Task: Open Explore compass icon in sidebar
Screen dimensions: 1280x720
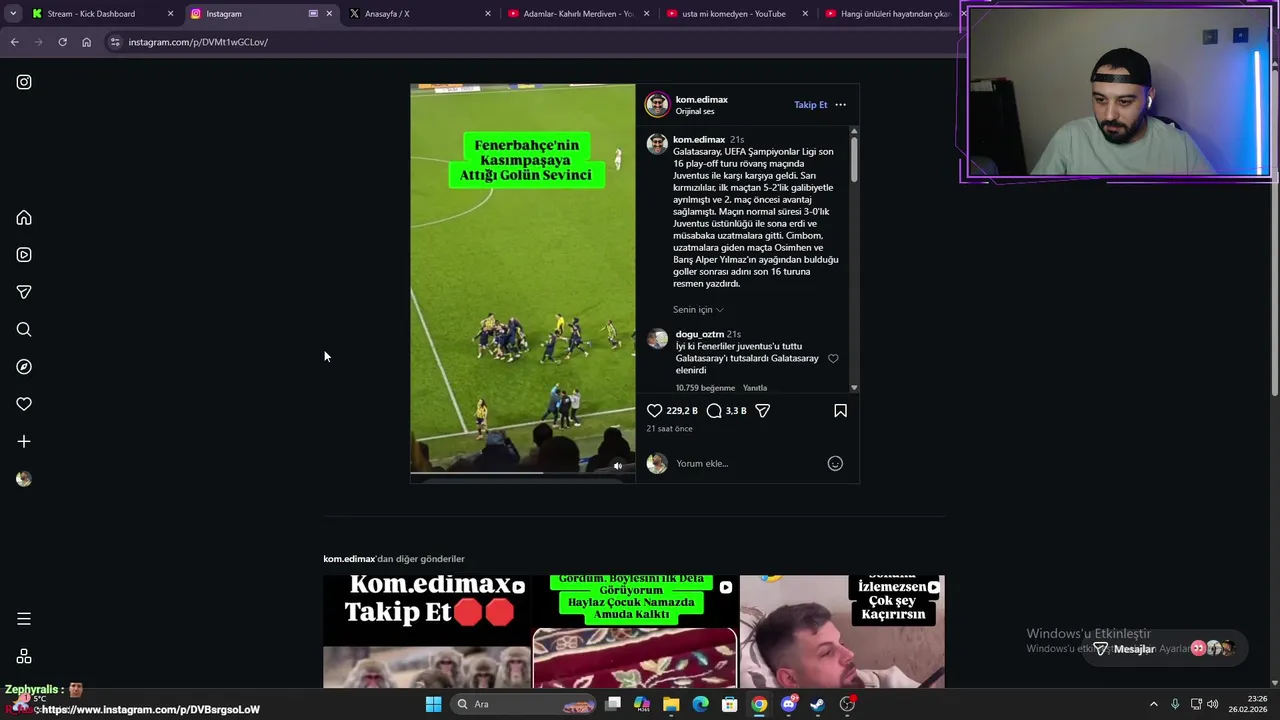Action: coord(24,367)
